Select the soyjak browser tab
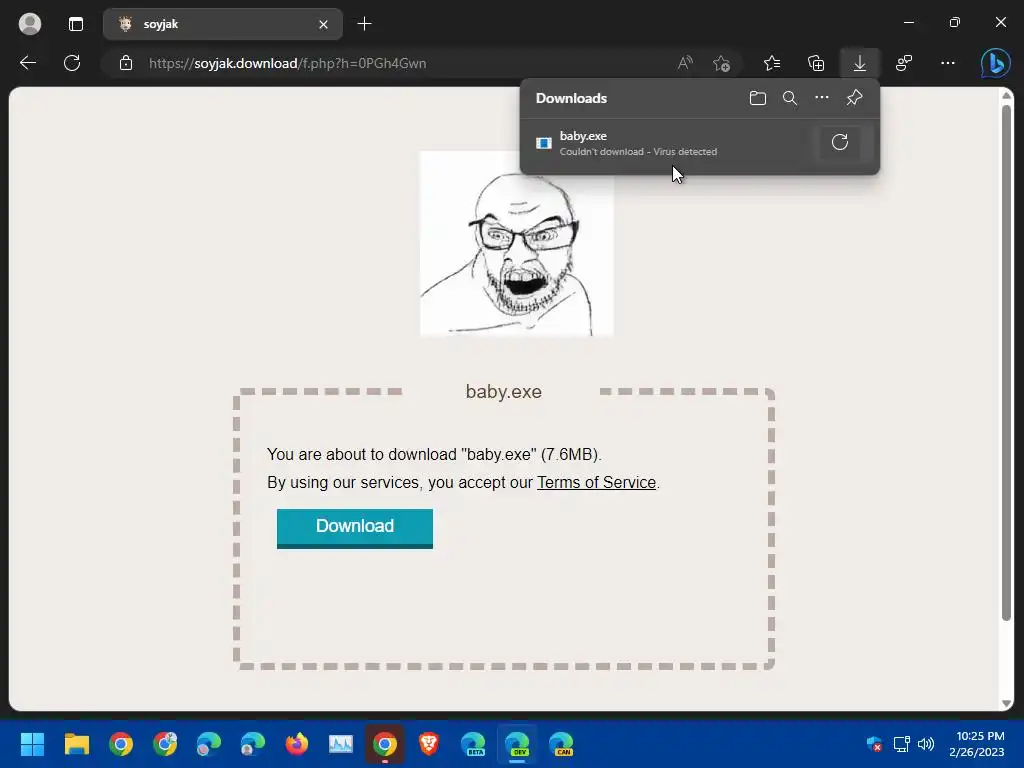1024x768 pixels. [222, 24]
